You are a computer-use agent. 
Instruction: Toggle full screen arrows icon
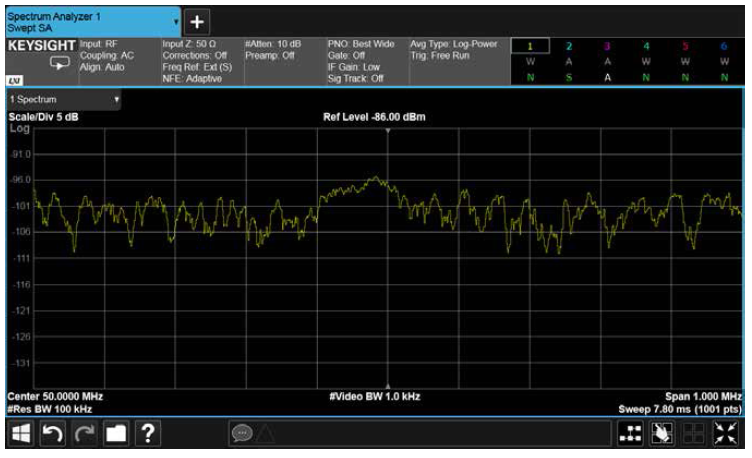tap(726, 434)
